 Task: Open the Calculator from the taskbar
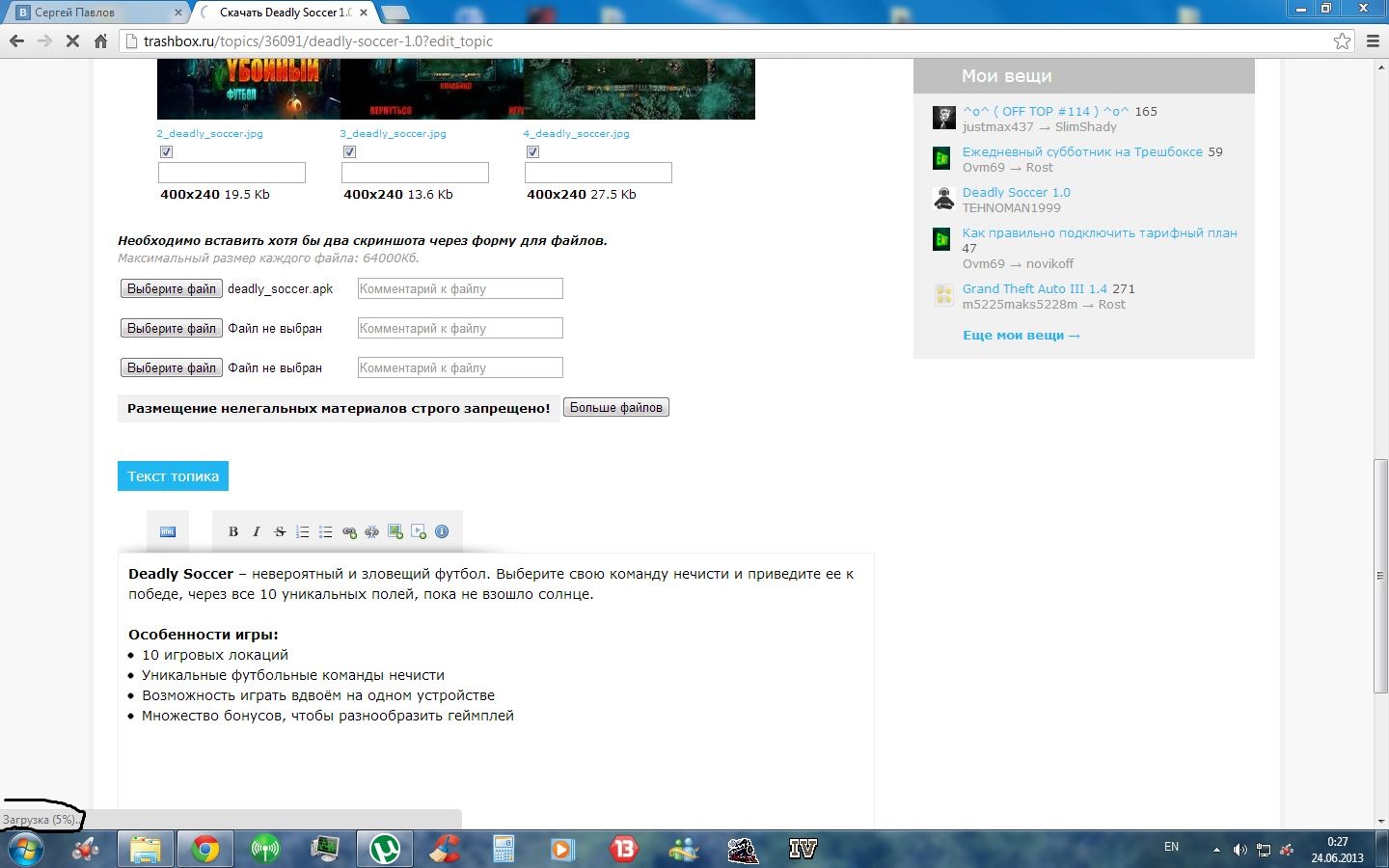click(504, 850)
